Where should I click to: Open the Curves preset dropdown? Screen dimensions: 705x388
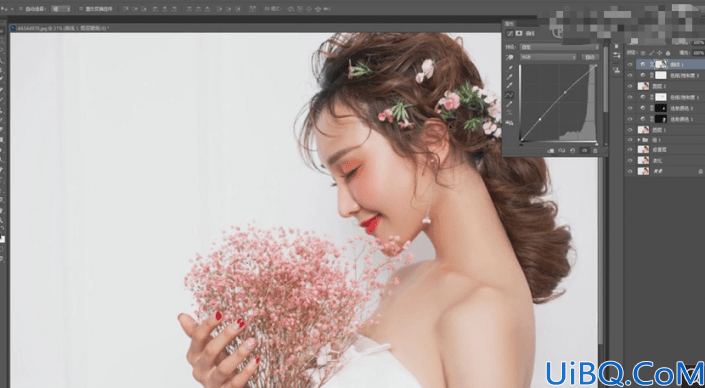(559, 47)
